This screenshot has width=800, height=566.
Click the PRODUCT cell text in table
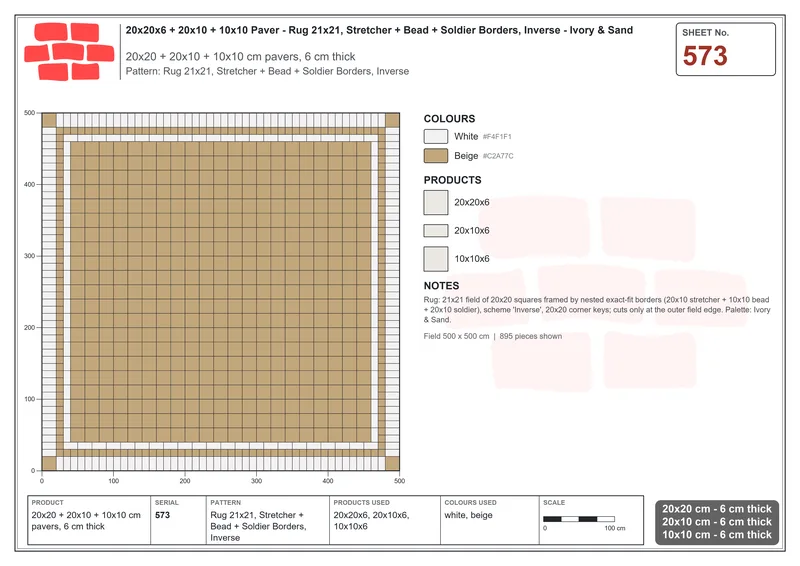[x=86, y=521]
